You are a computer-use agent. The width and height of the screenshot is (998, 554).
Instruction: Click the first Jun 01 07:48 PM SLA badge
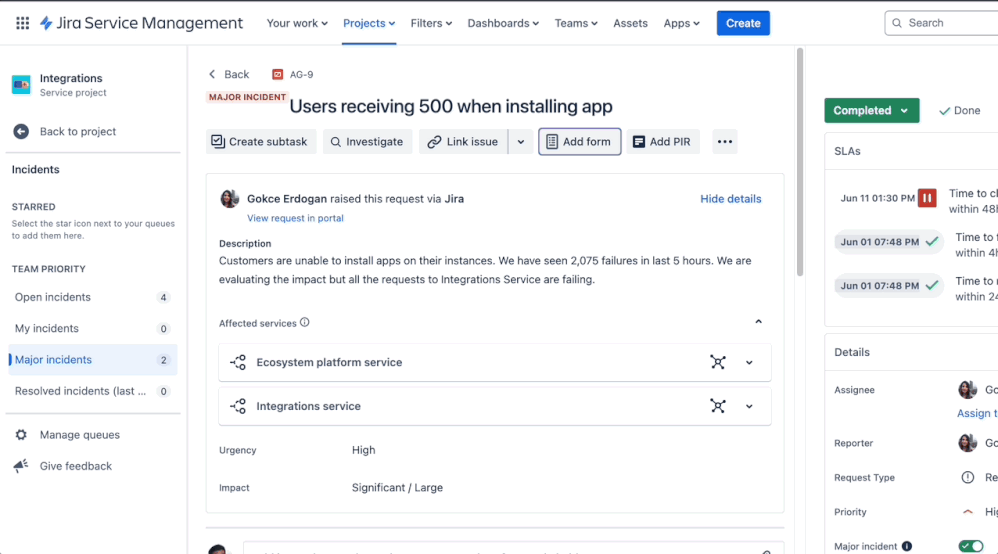889,242
